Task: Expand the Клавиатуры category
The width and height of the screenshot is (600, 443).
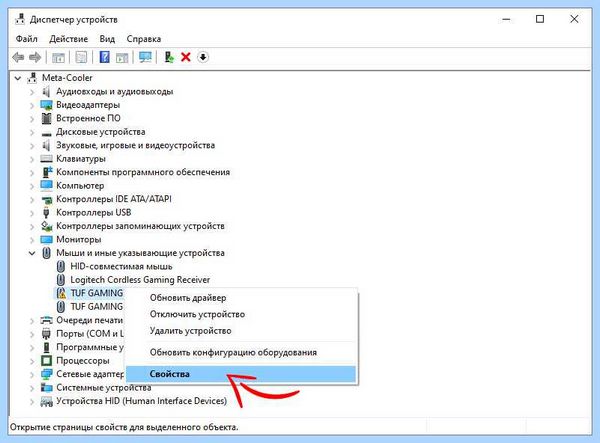Action: click(32, 159)
